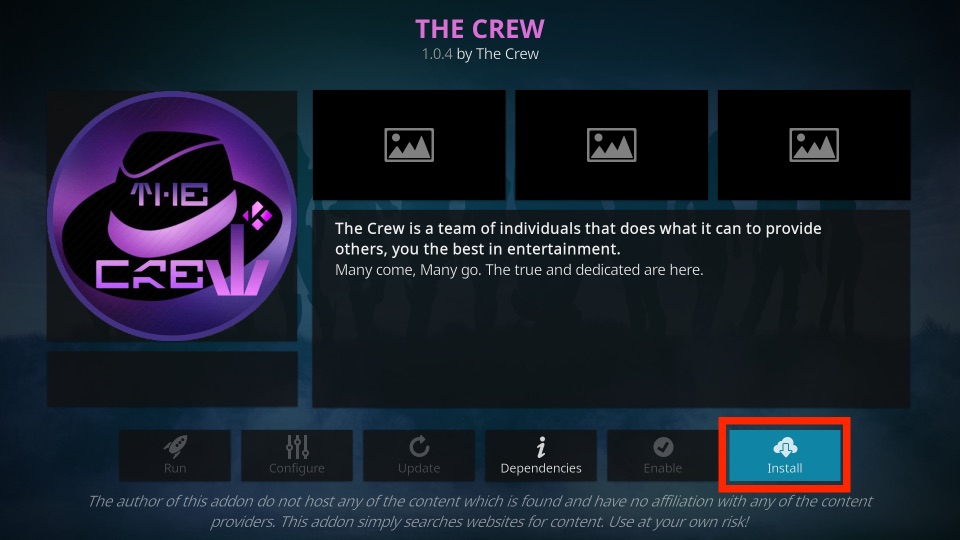Click the disclaimer text at the bottom

coord(480,511)
